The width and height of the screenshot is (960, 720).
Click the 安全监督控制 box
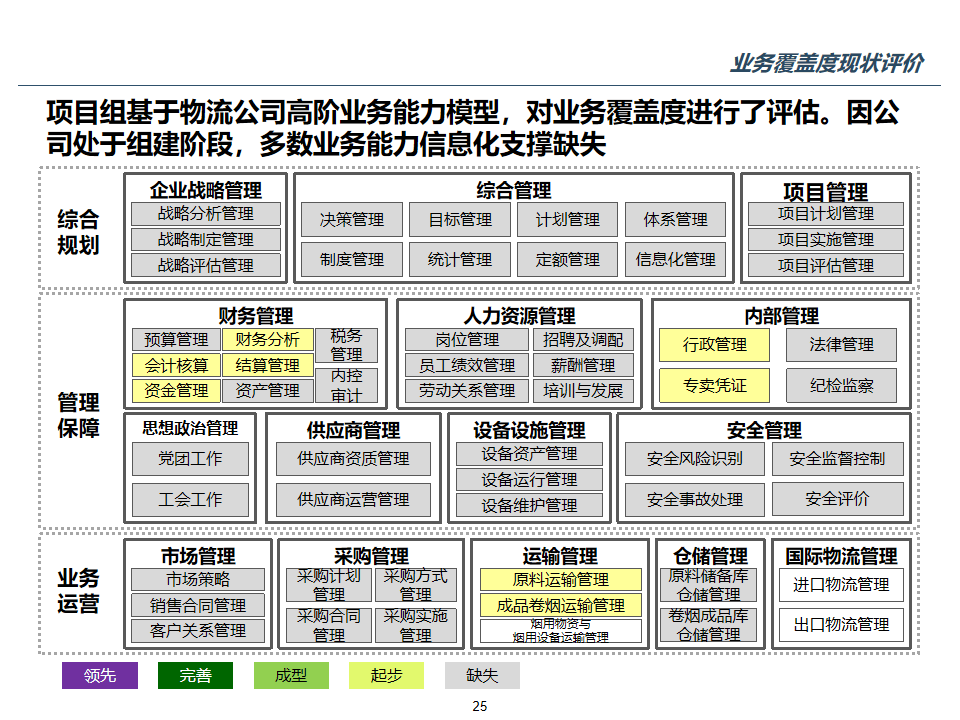[x=838, y=459]
